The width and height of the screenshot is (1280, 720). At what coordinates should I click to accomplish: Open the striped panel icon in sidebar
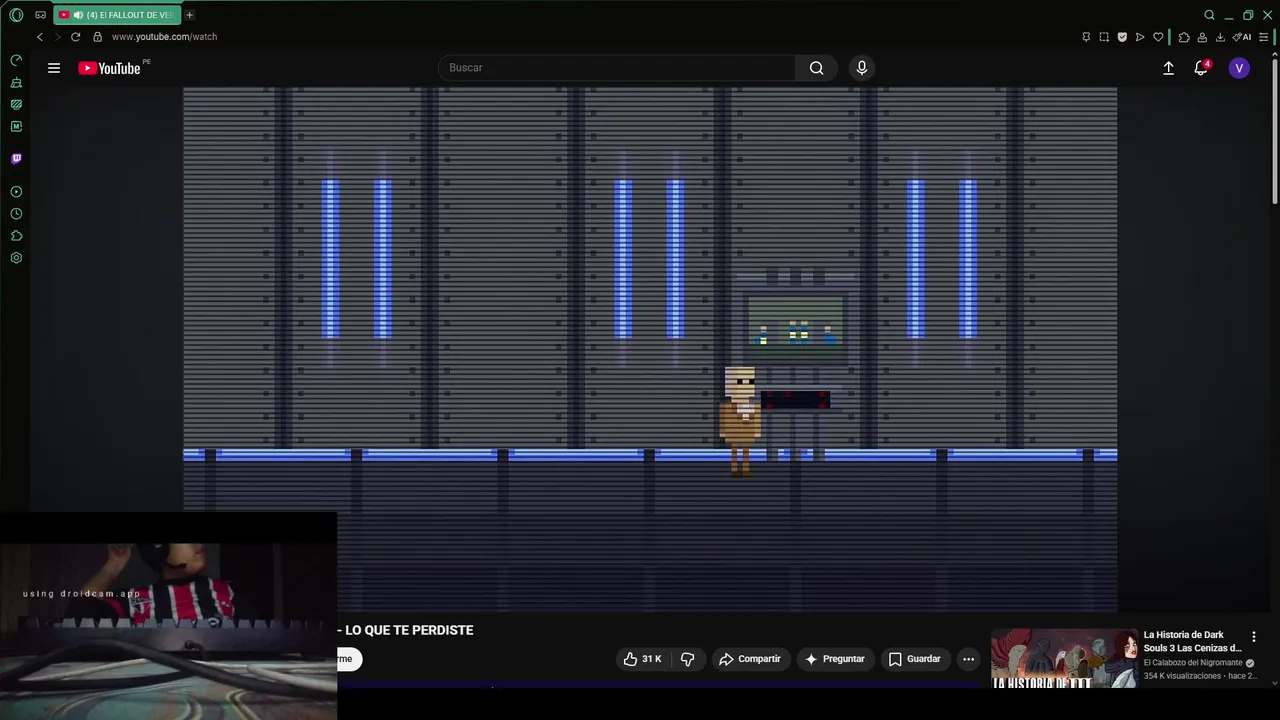click(16, 104)
